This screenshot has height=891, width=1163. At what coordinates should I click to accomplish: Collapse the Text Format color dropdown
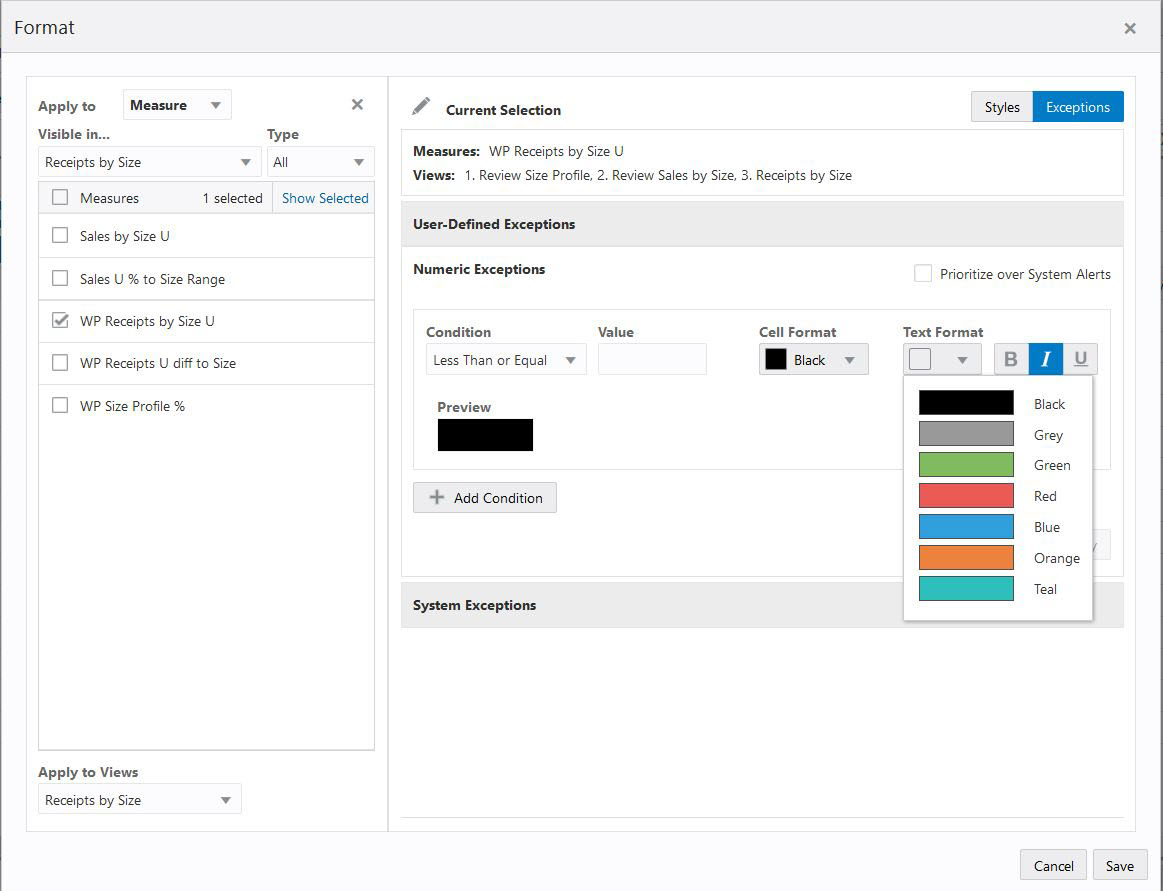[942, 360]
